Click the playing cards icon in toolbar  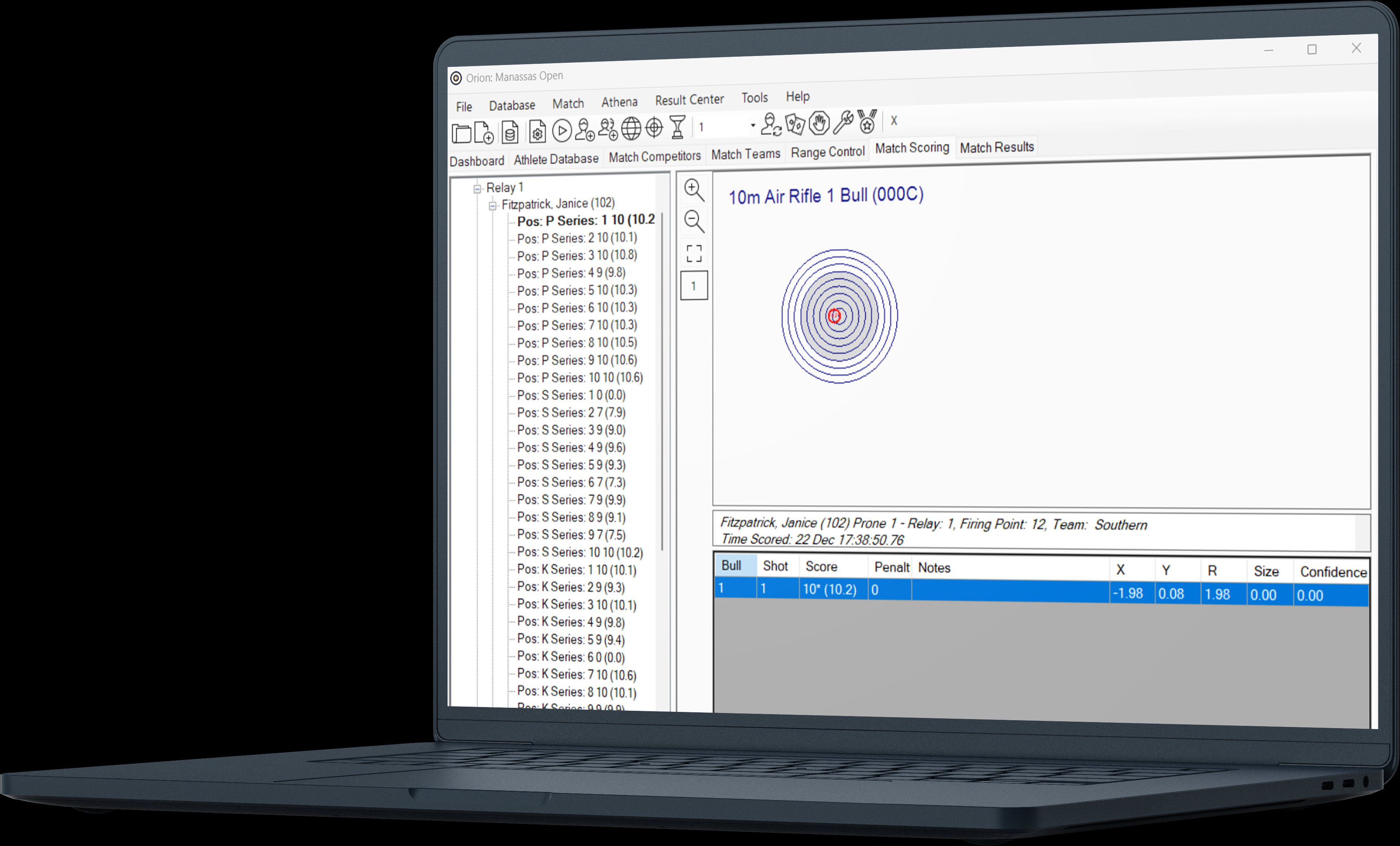pyautogui.click(x=795, y=124)
